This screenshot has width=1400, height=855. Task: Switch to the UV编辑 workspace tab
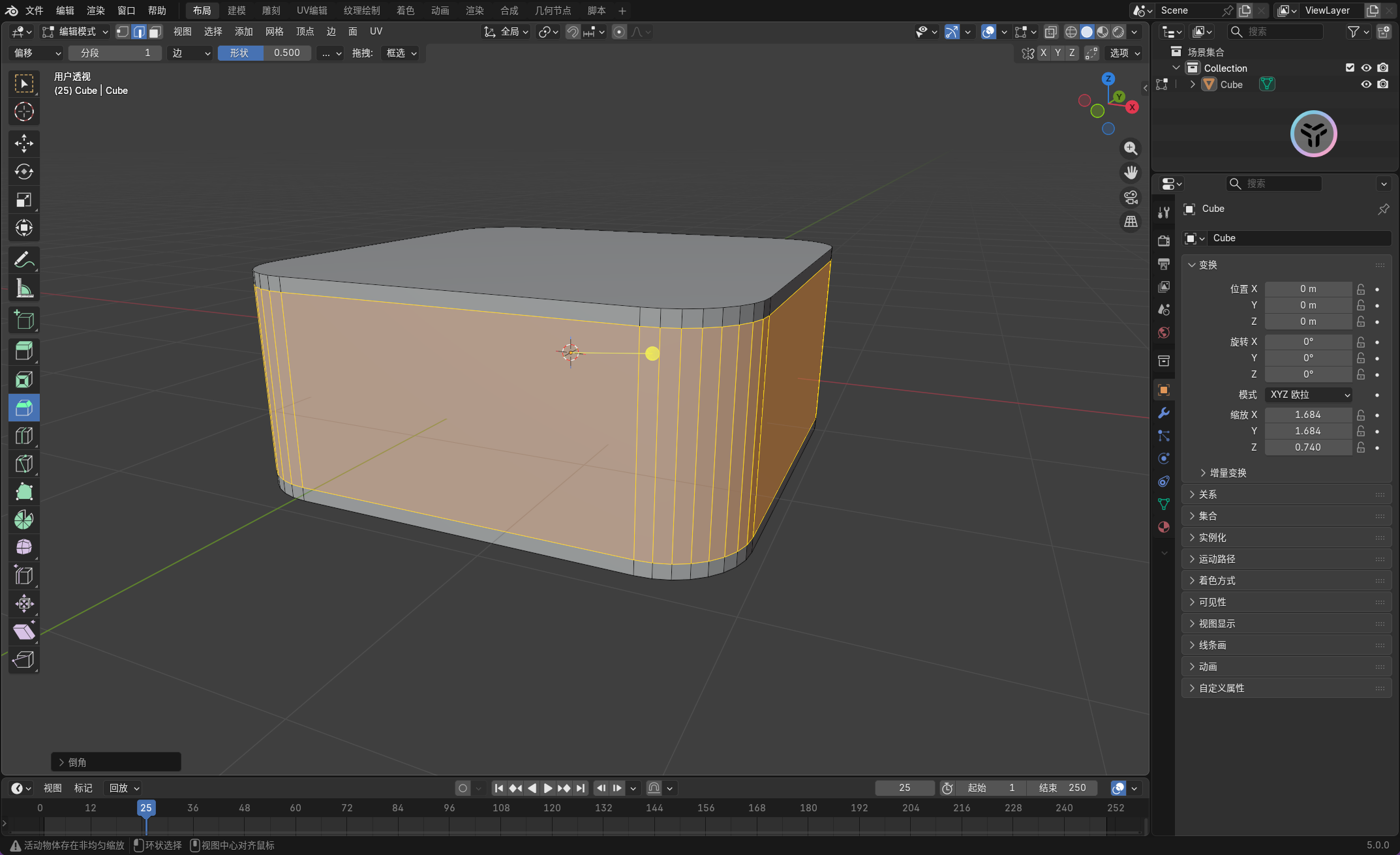(312, 10)
